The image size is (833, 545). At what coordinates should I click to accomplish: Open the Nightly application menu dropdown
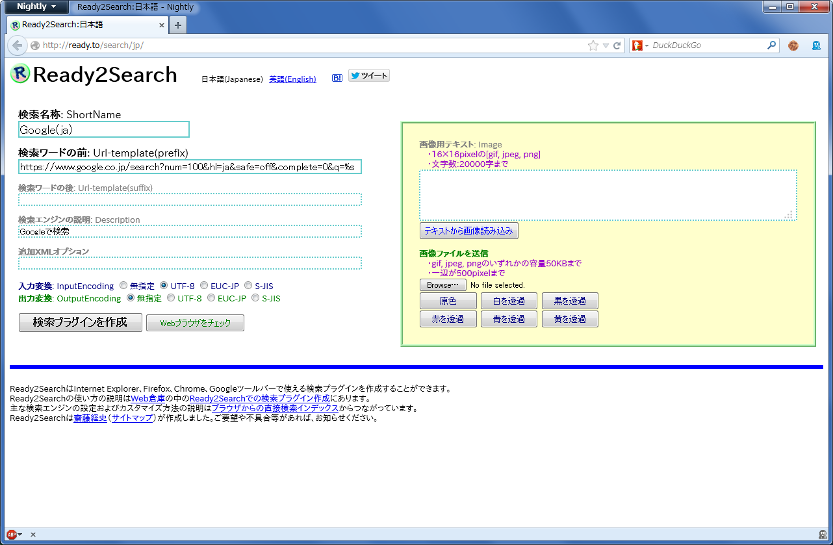click(36, 7)
